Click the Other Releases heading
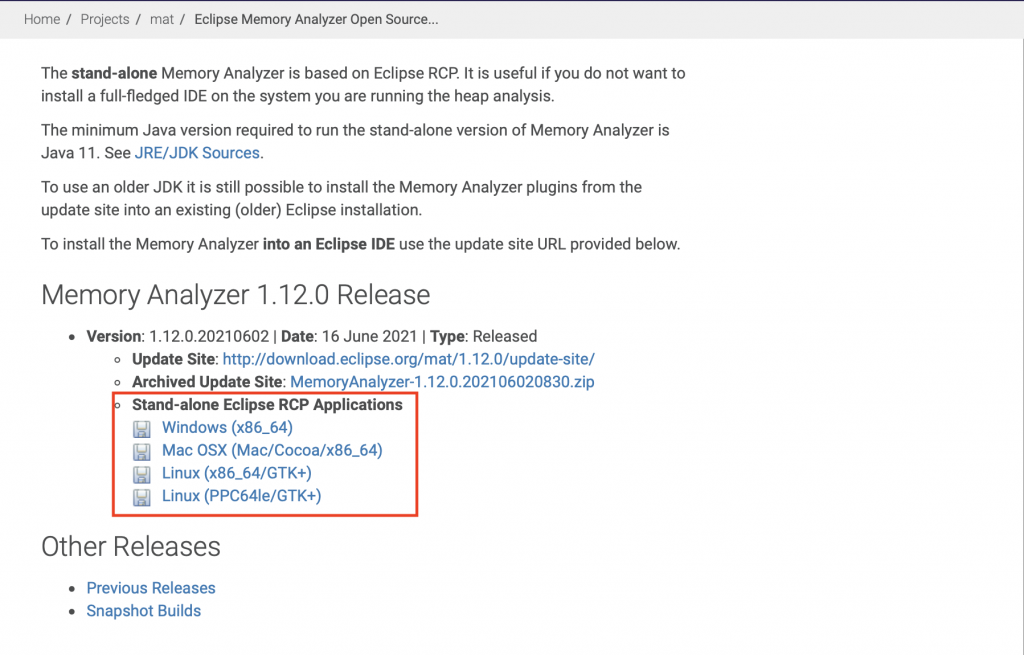This screenshot has width=1024, height=655. (131, 547)
